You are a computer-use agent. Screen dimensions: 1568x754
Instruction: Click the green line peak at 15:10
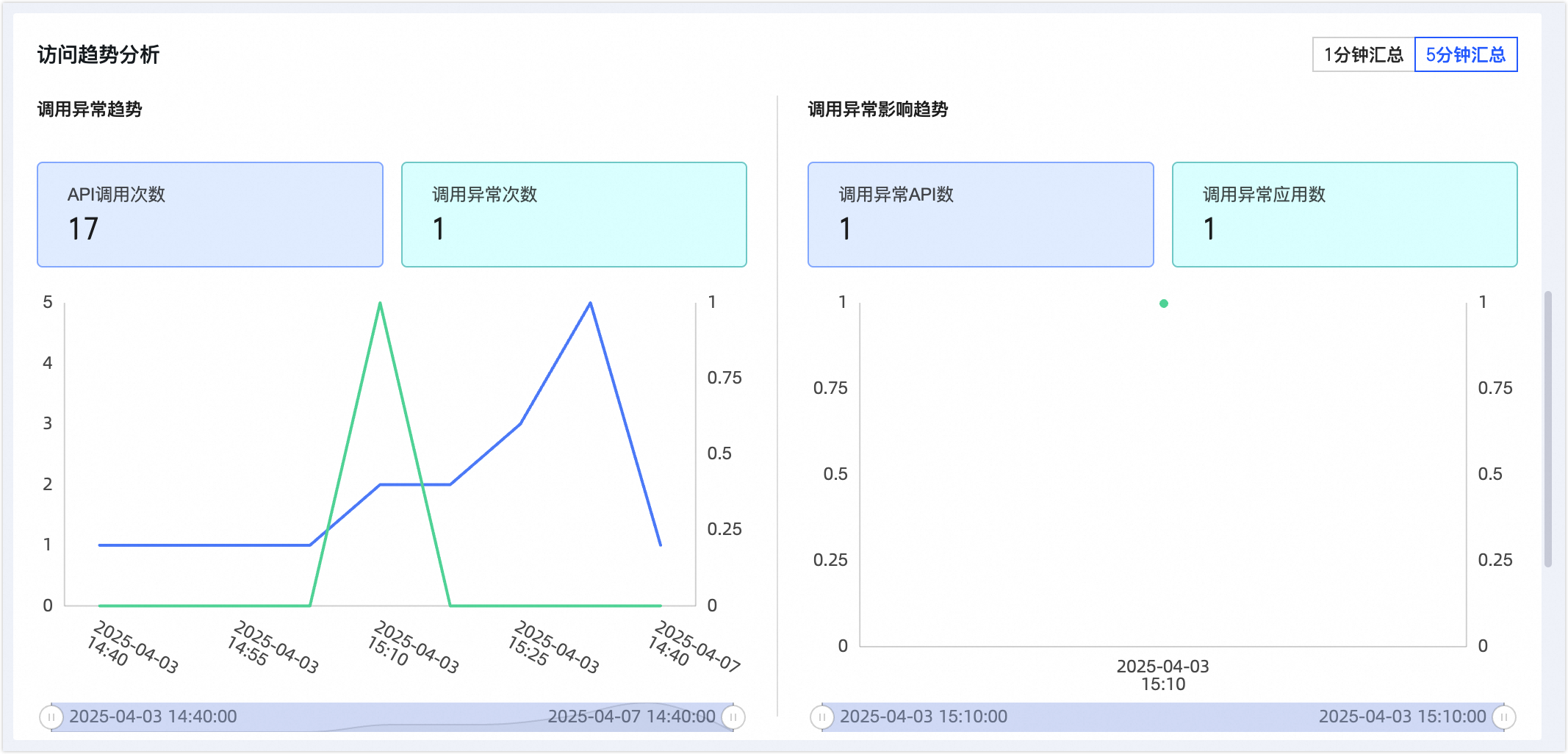click(x=380, y=304)
